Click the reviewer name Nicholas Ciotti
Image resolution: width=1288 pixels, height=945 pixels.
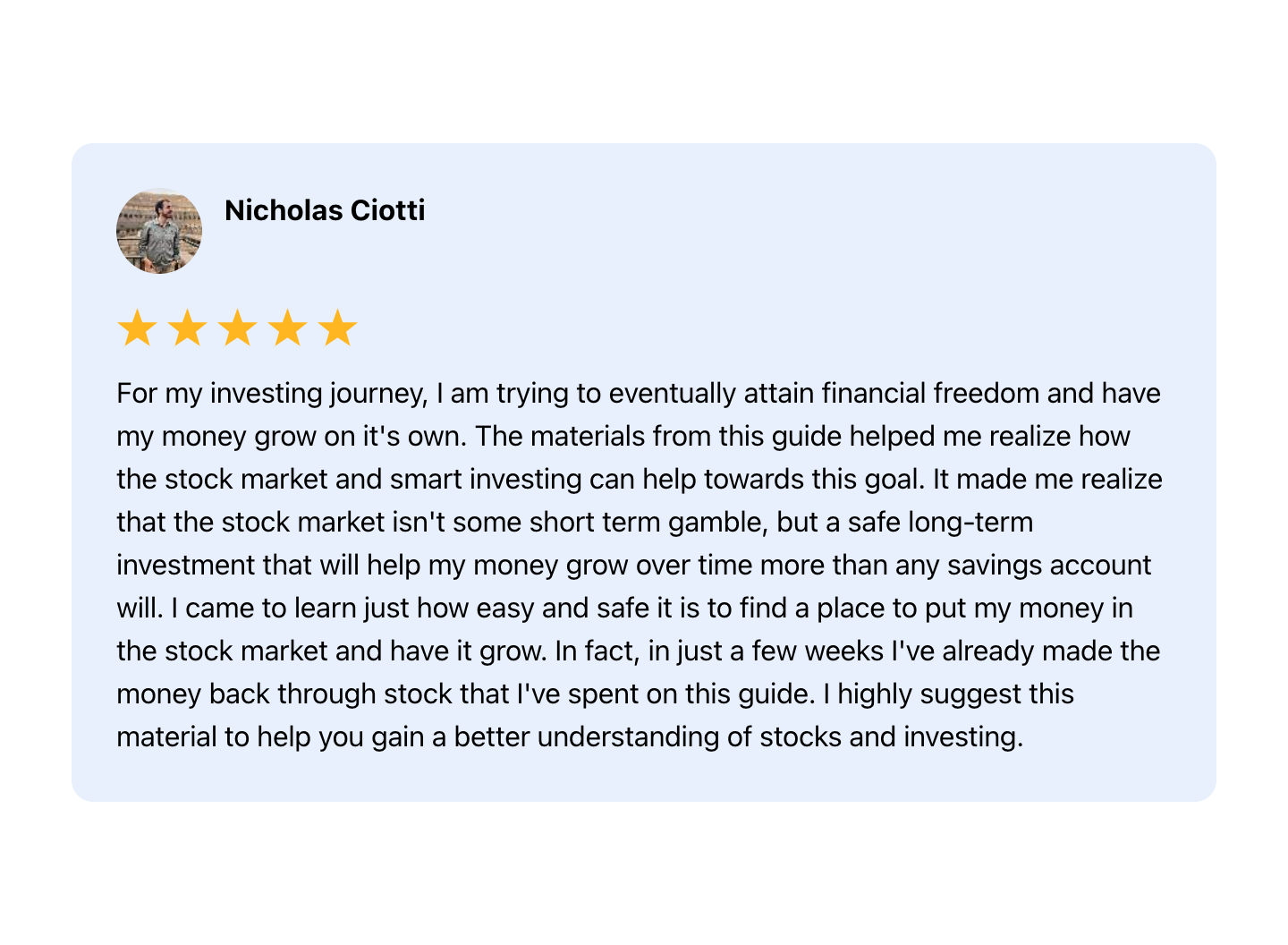(x=325, y=210)
